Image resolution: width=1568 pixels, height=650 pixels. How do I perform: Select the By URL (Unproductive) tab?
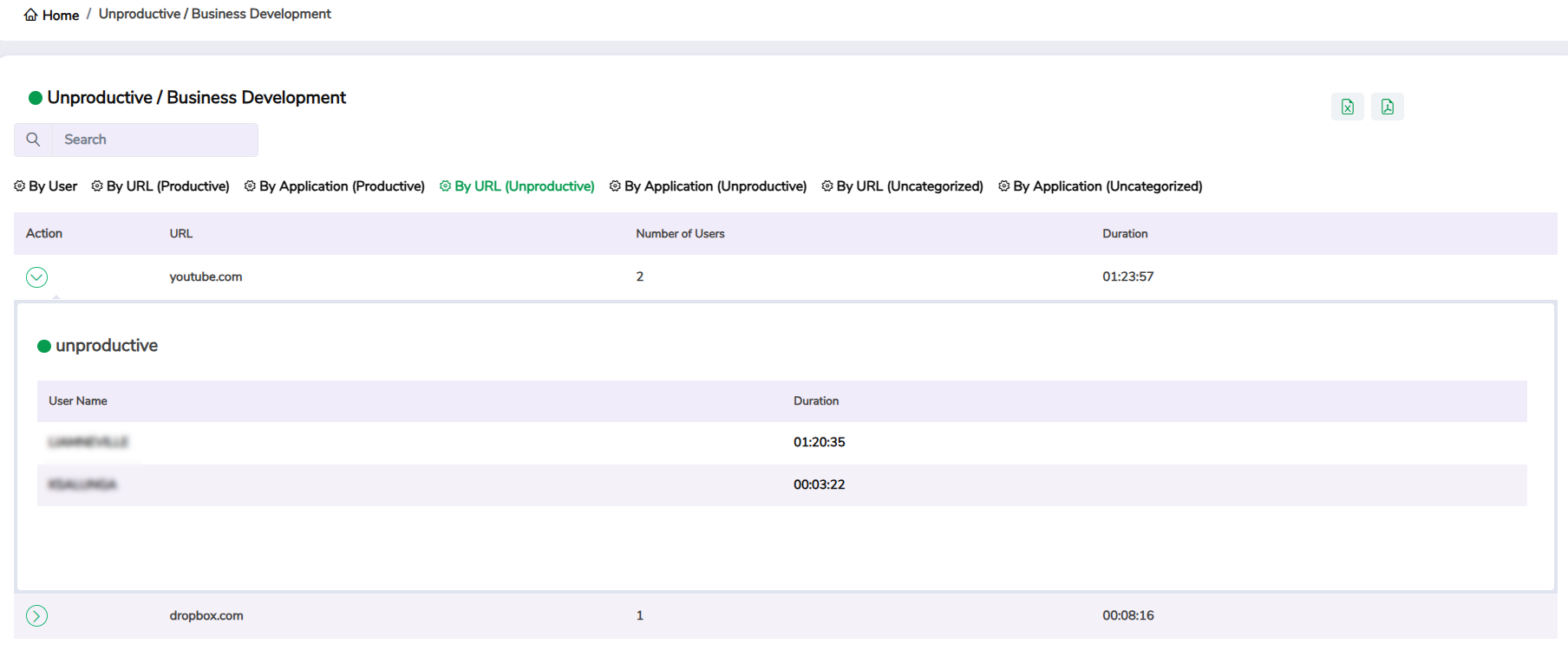[524, 186]
